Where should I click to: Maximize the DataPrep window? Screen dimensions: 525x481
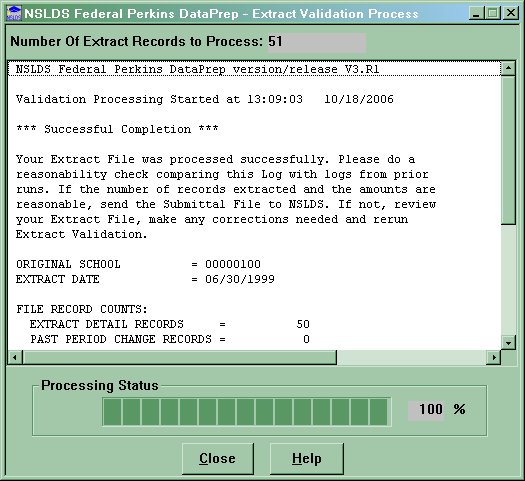point(493,13)
